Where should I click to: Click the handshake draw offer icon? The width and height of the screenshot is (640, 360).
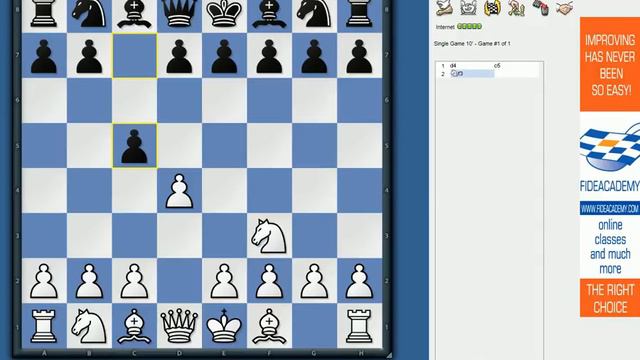coord(564,8)
